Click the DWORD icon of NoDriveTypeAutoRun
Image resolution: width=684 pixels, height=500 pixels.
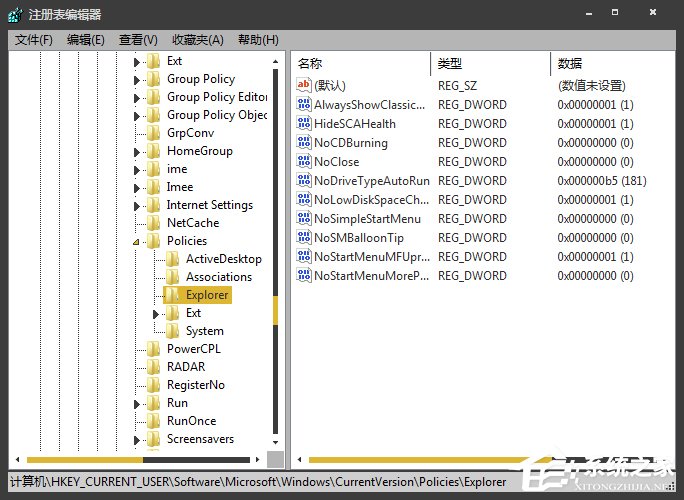[x=304, y=180]
